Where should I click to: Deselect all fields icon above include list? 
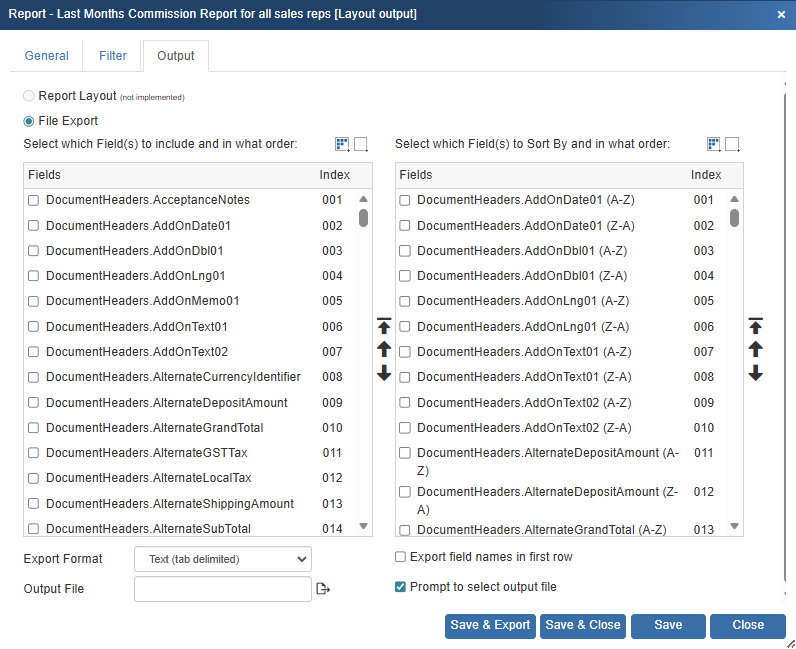pyautogui.click(x=361, y=144)
